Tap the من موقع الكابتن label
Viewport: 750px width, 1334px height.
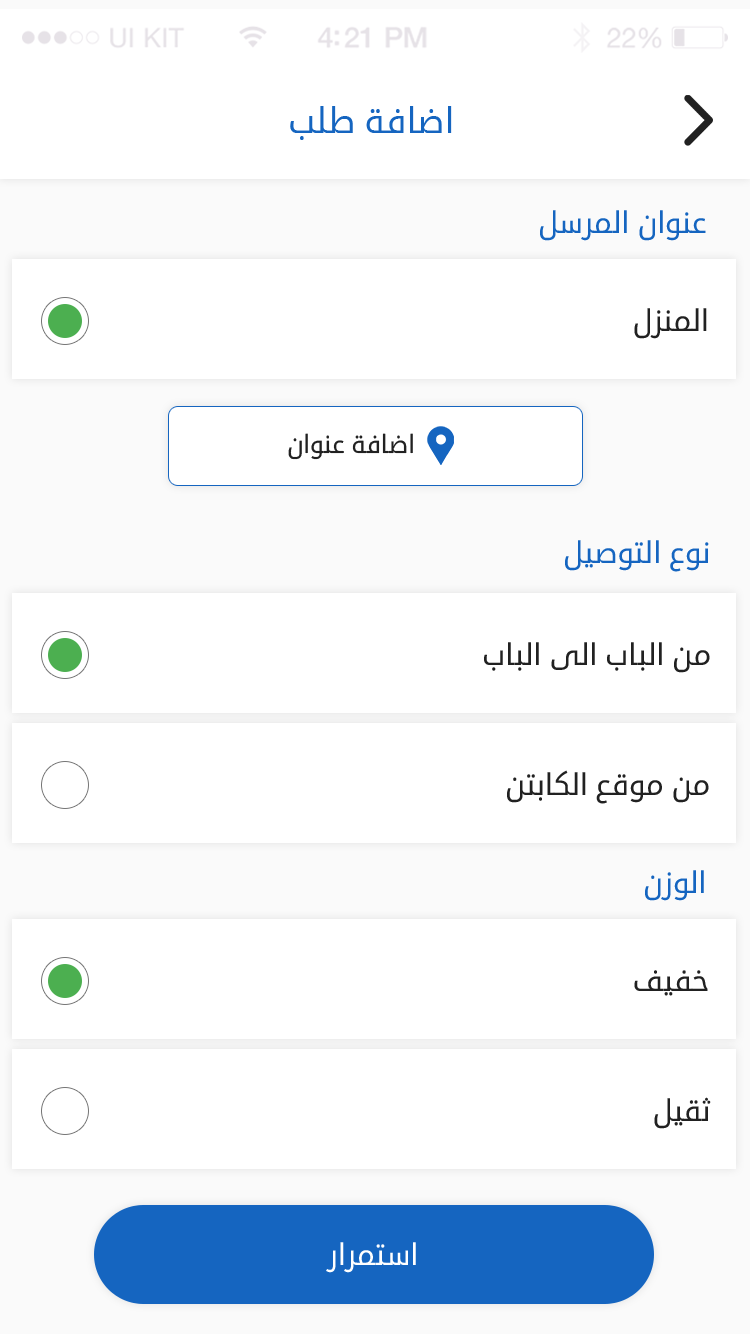click(x=607, y=786)
